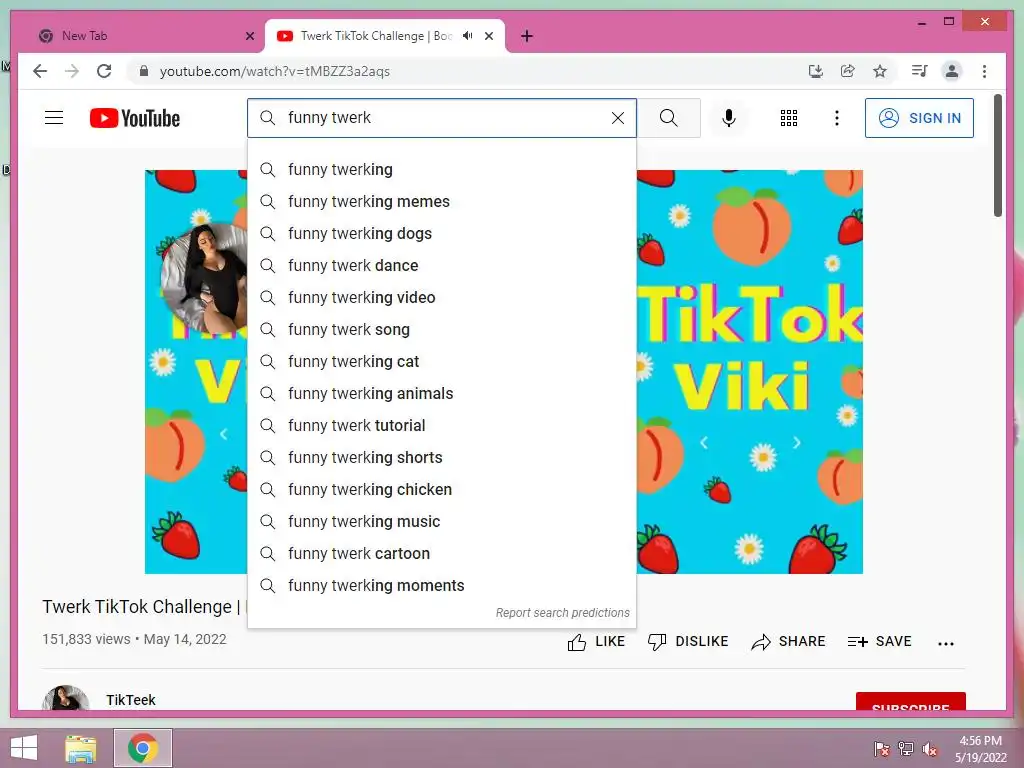Click the previous arrow left of the player's next arrow
Image resolution: width=1024 pixels, height=768 pixels.
point(704,443)
